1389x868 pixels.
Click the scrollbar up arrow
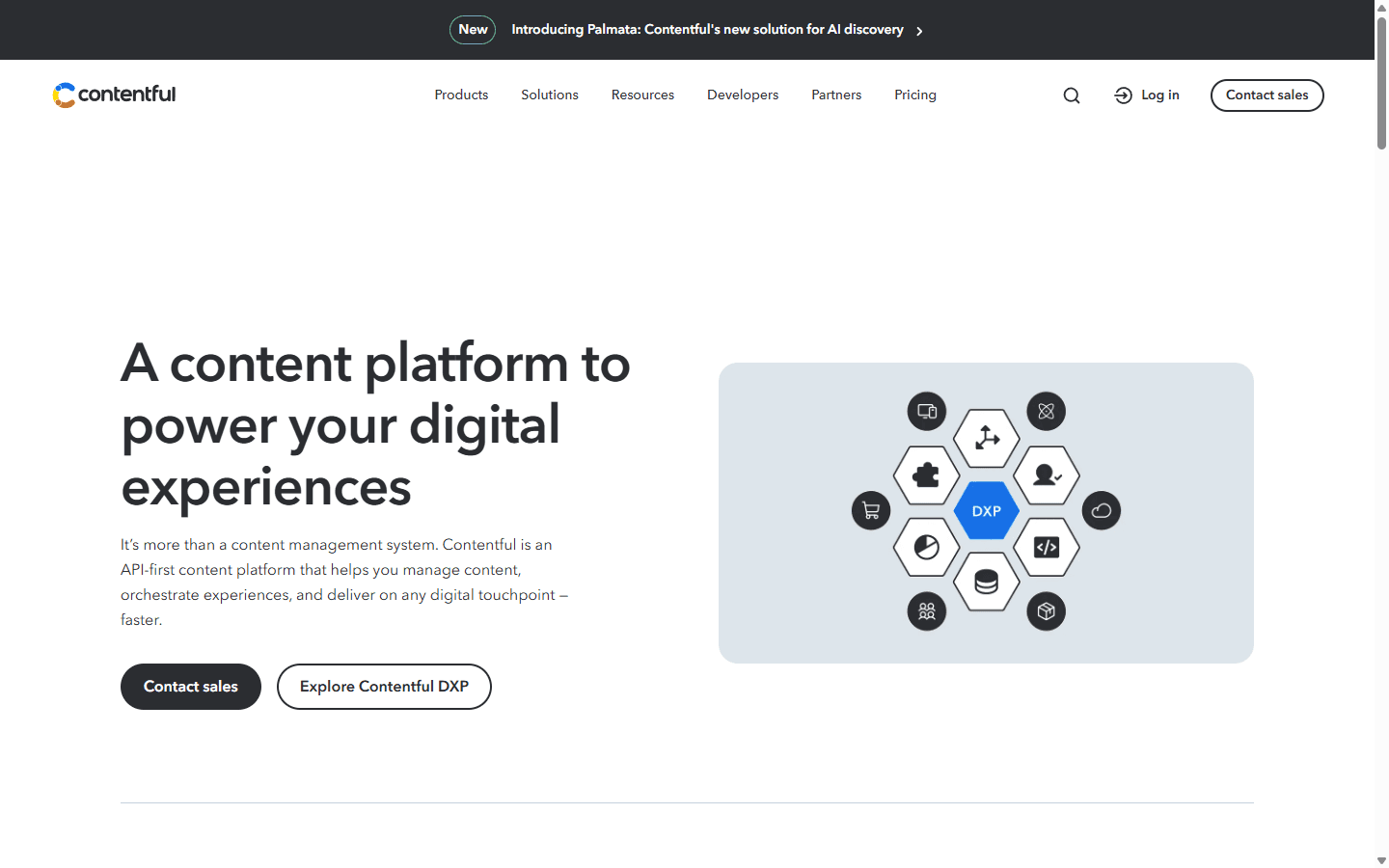[x=1381, y=7]
